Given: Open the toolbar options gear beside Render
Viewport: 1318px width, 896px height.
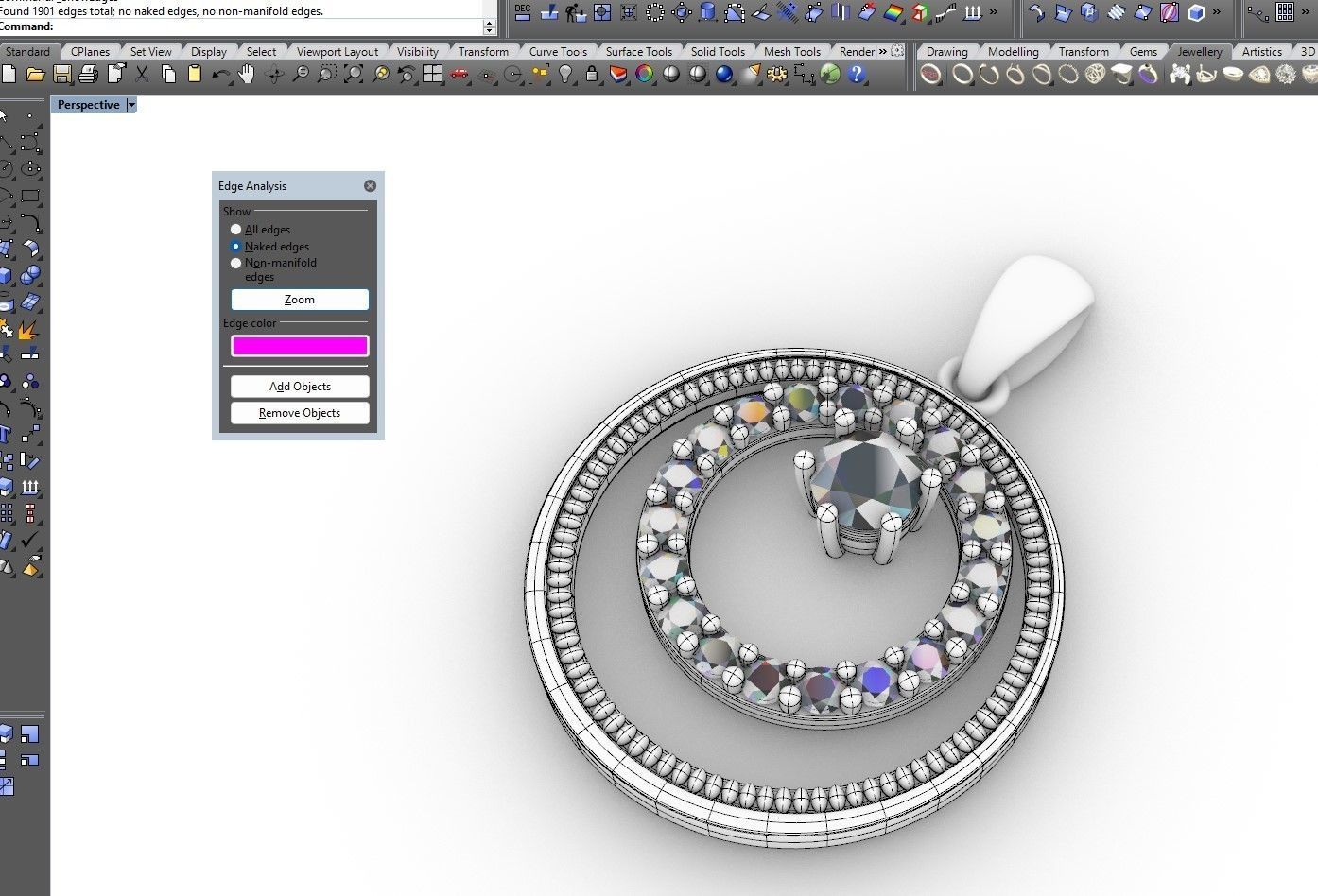Looking at the screenshot, I should click(x=897, y=51).
